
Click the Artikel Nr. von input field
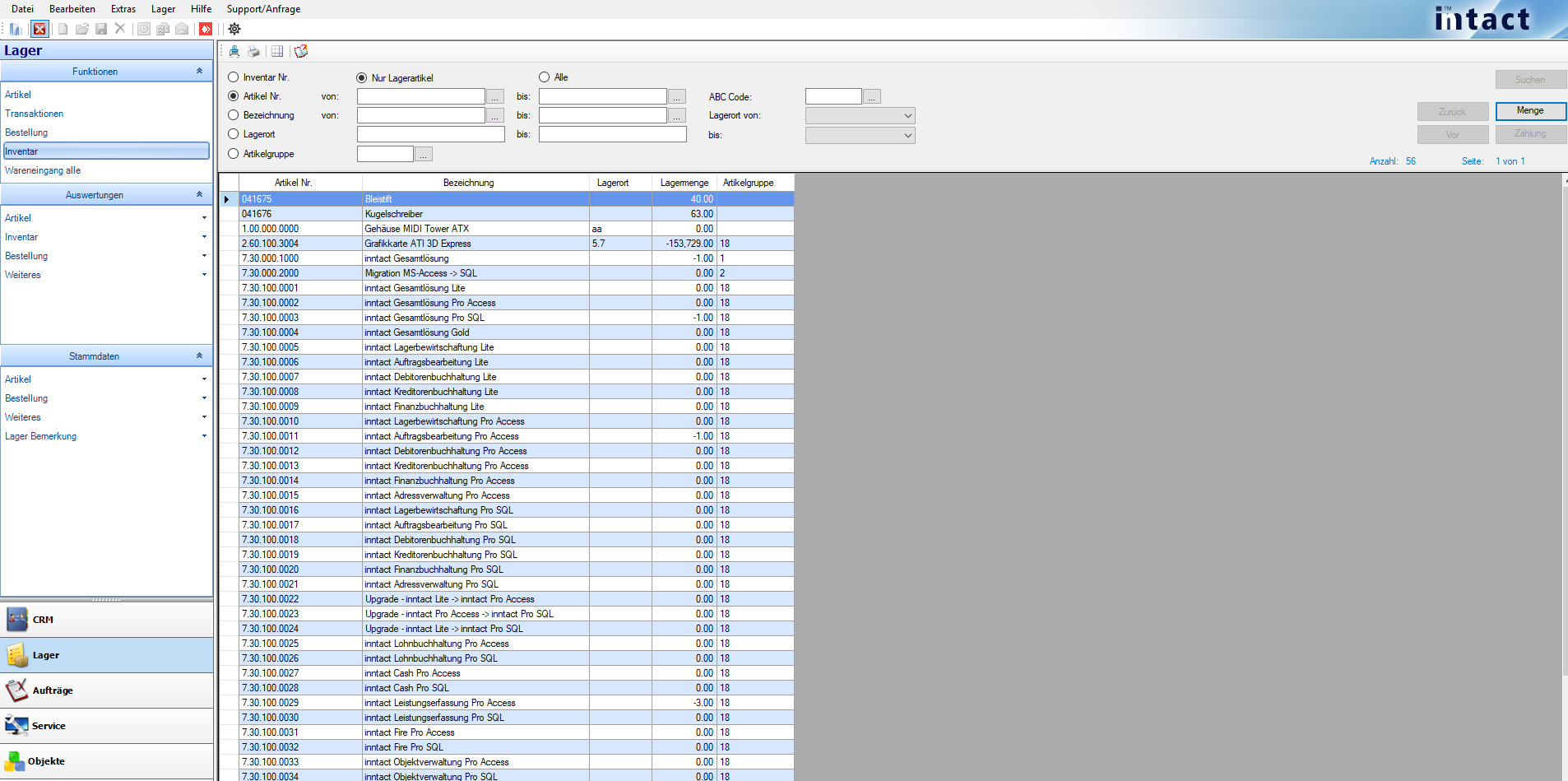pyautogui.click(x=420, y=96)
